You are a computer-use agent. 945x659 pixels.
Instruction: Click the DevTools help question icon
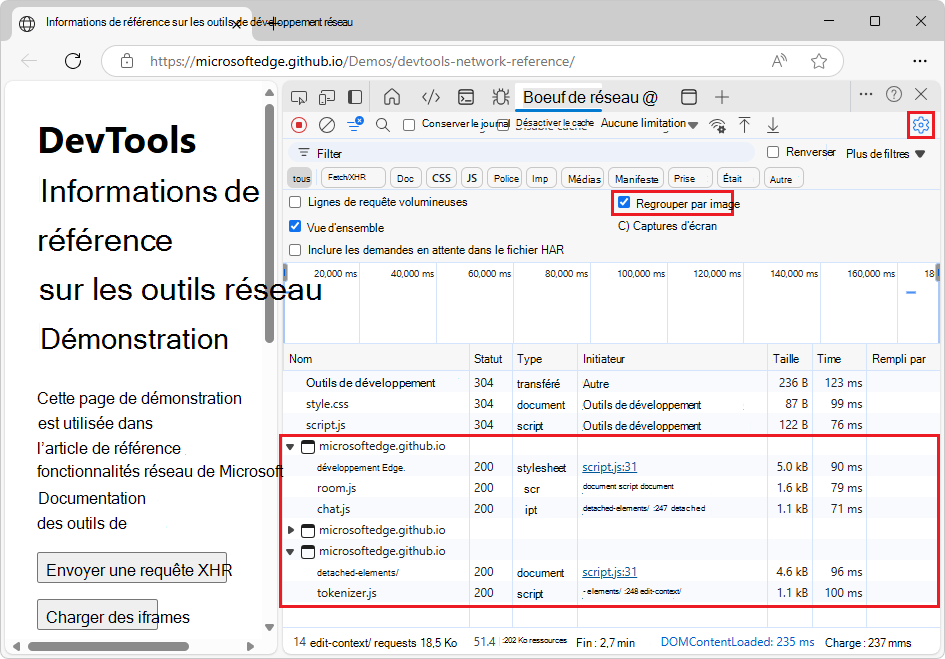(x=894, y=94)
